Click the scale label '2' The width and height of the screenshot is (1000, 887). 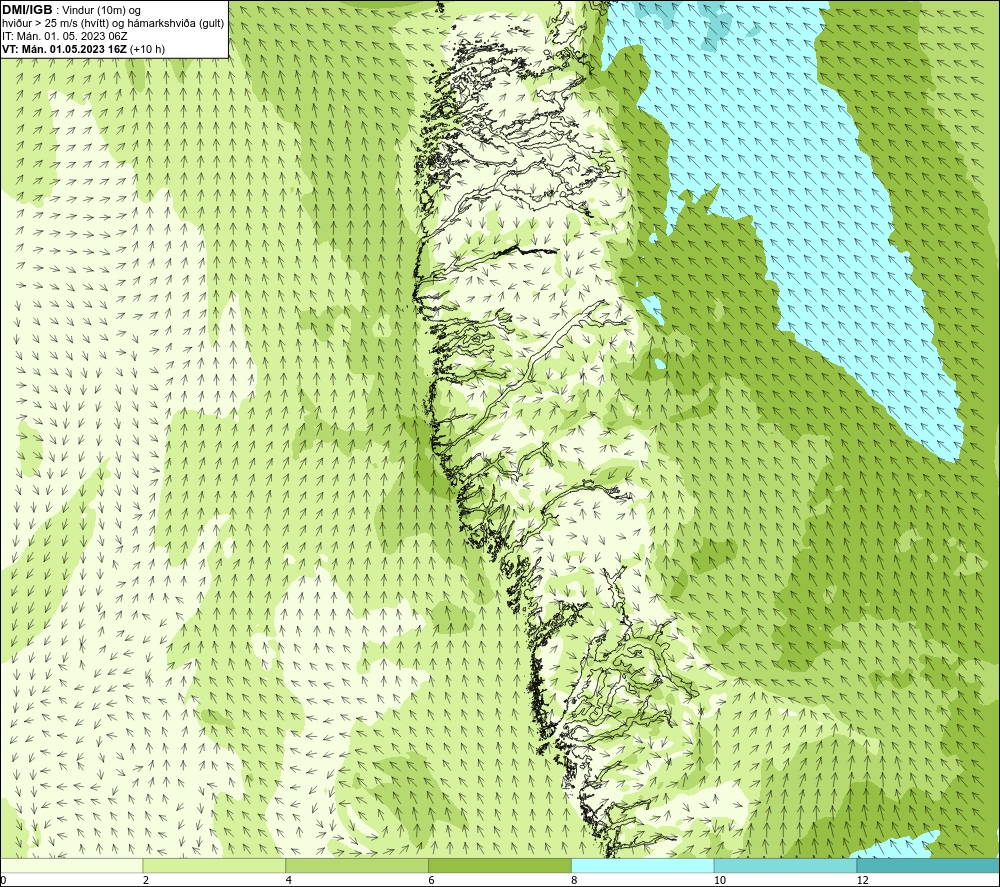pos(146,880)
